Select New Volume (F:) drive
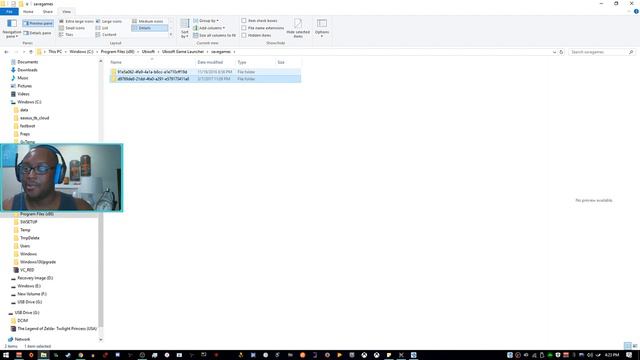 pos(32,294)
